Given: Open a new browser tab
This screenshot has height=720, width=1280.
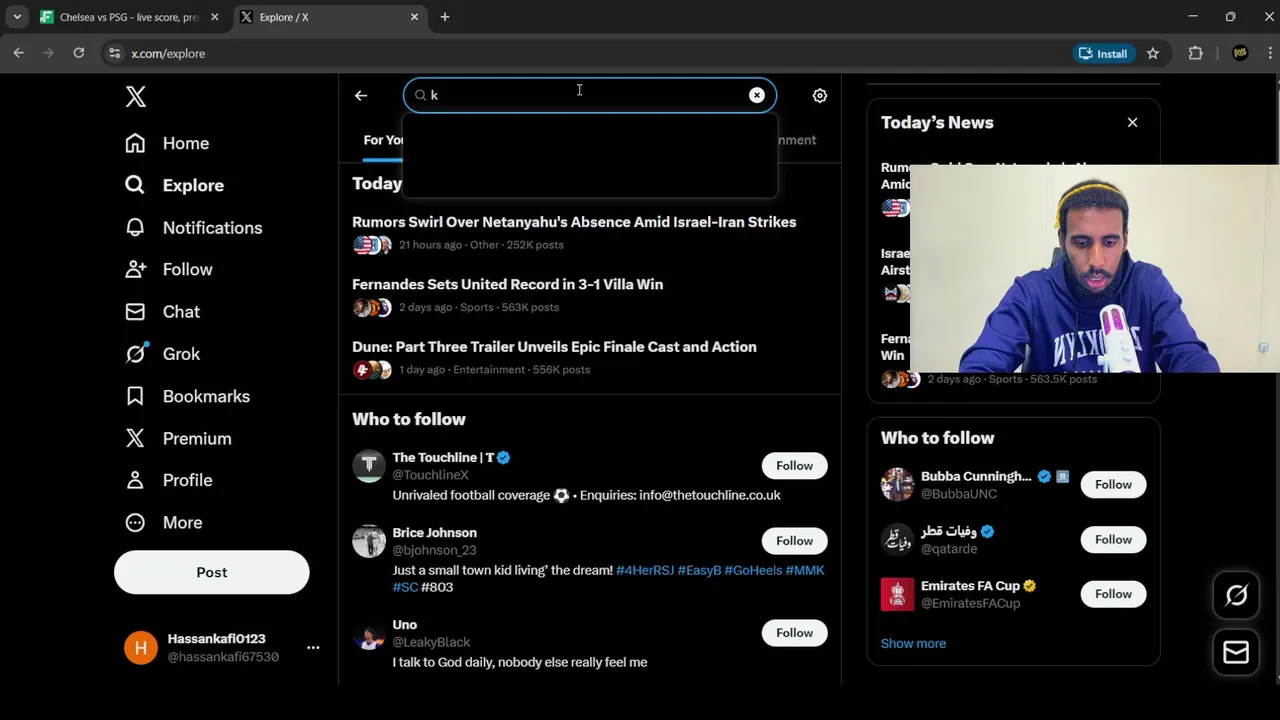Looking at the screenshot, I should 445,17.
